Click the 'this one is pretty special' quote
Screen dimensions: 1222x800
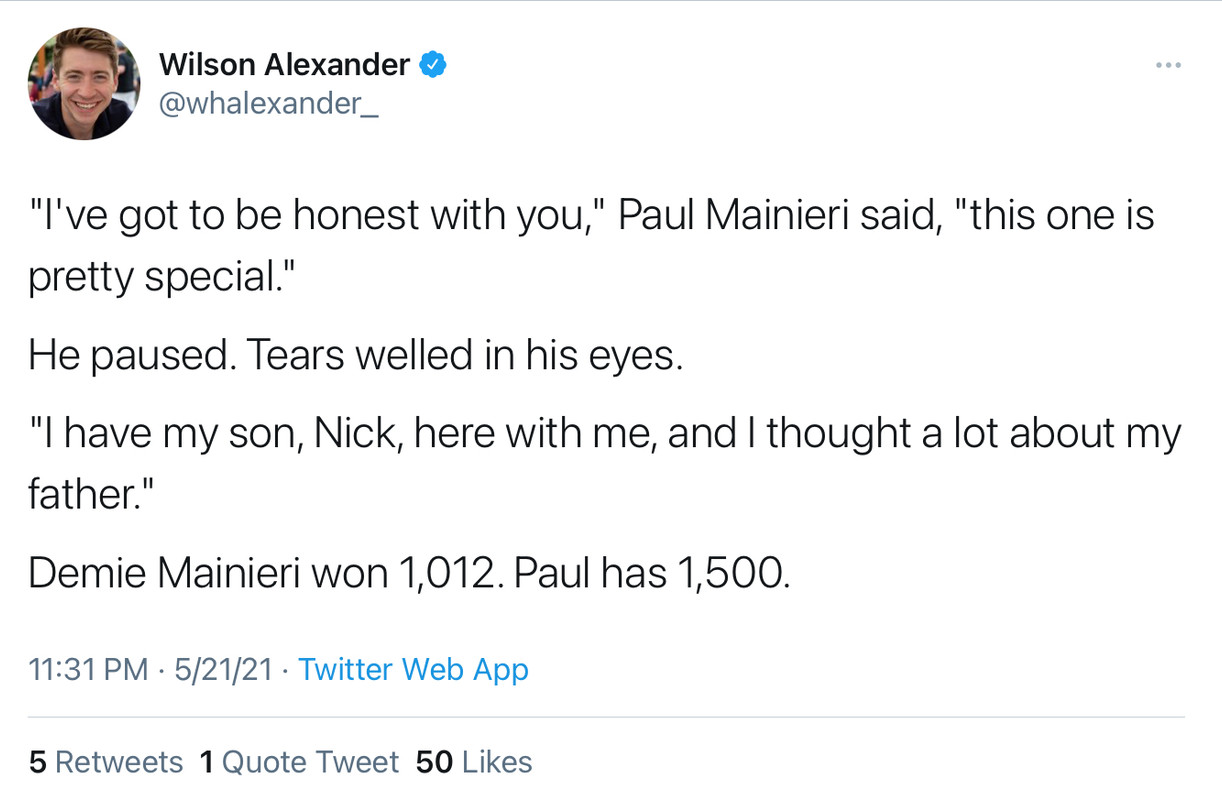pos(591,246)
